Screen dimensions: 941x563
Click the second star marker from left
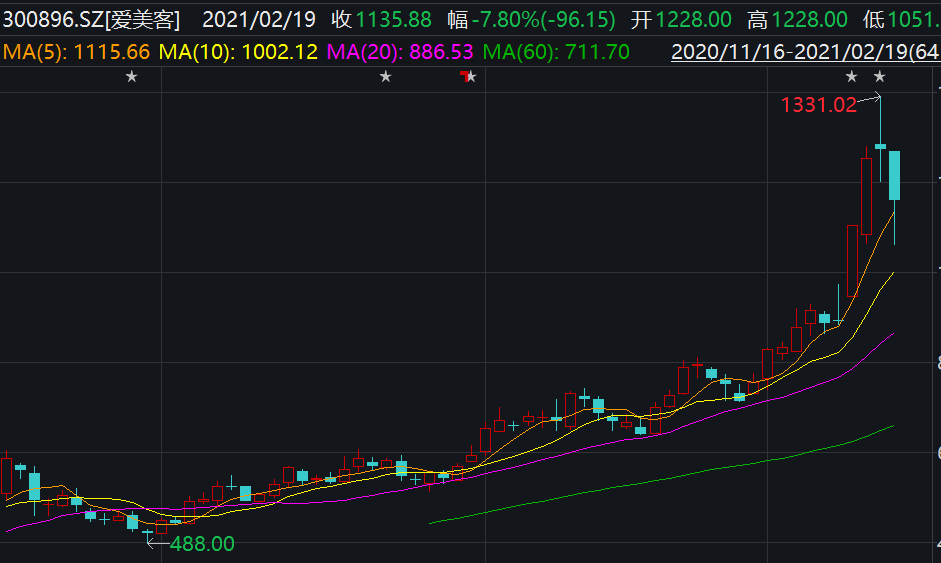(386, 77)
